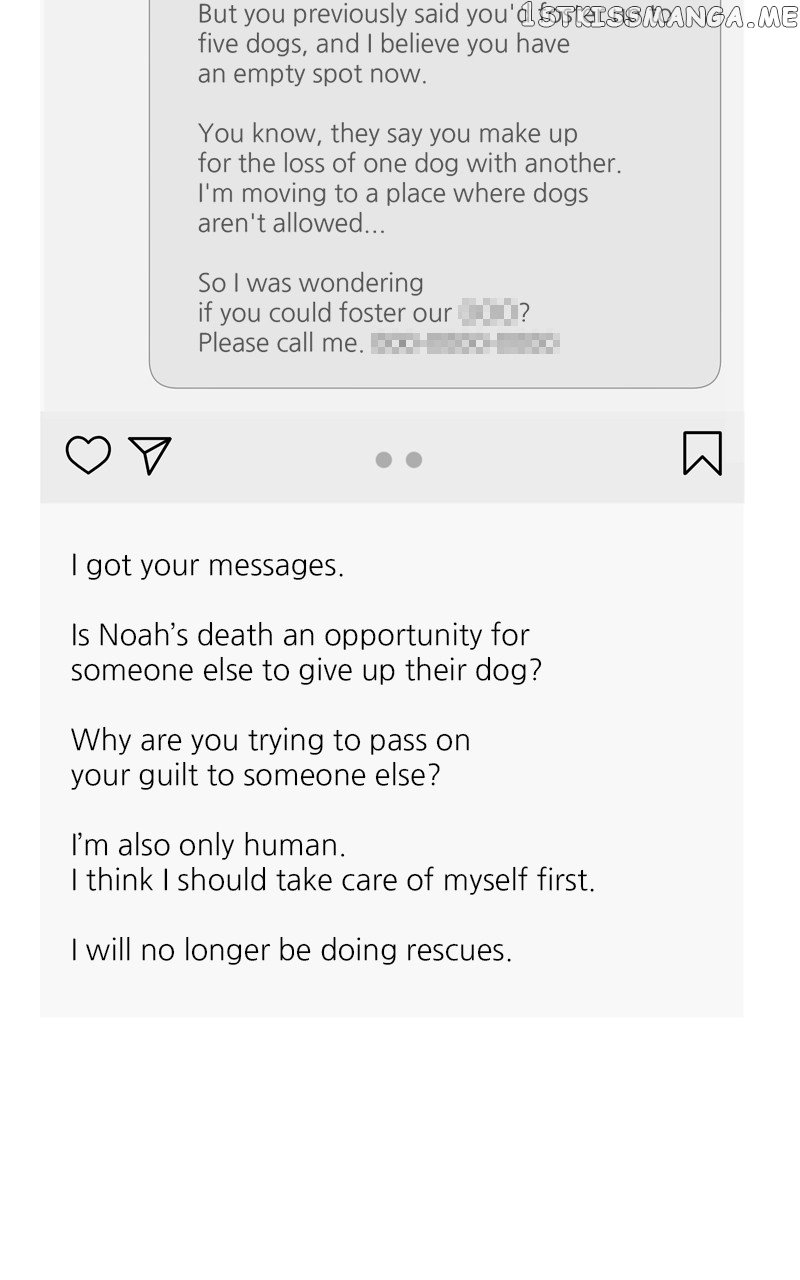Screen dimensions: 800x1280
Task: Click the 'I'm also only human.' line
Action: click(x=208, y=845)
